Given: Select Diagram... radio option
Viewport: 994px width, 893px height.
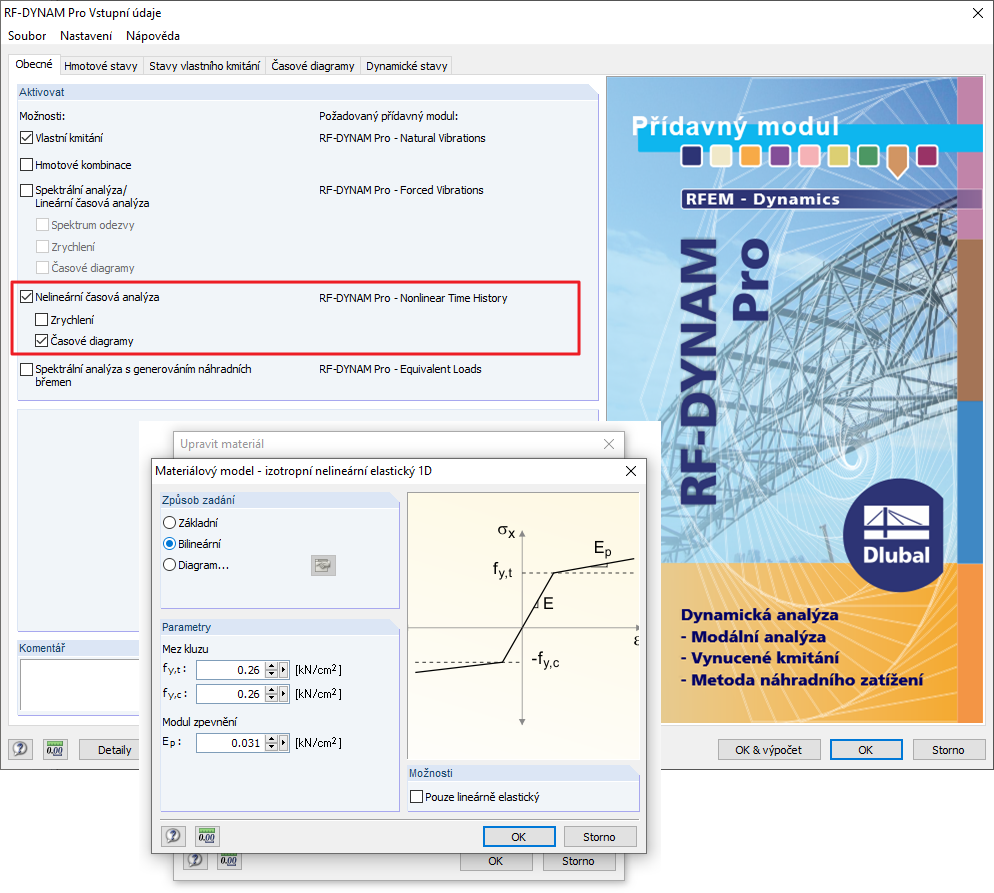Looking at the screenshot, I should [169, 565].
